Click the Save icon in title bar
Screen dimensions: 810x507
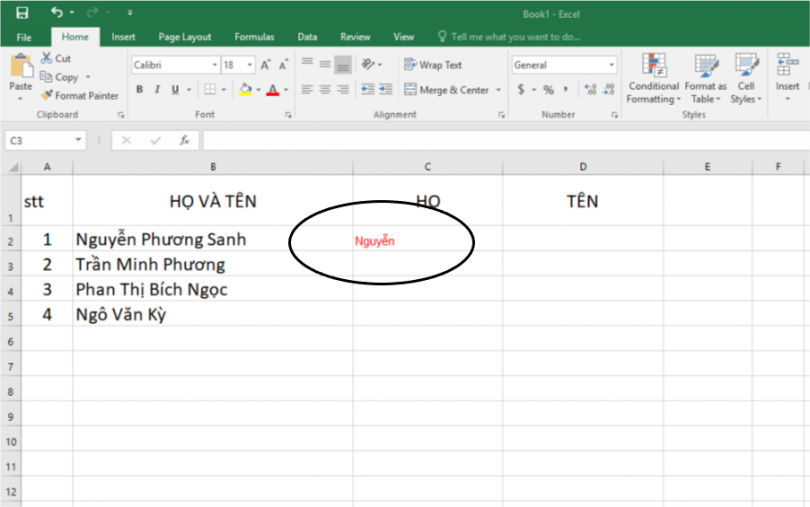click(x=22, y=13)
